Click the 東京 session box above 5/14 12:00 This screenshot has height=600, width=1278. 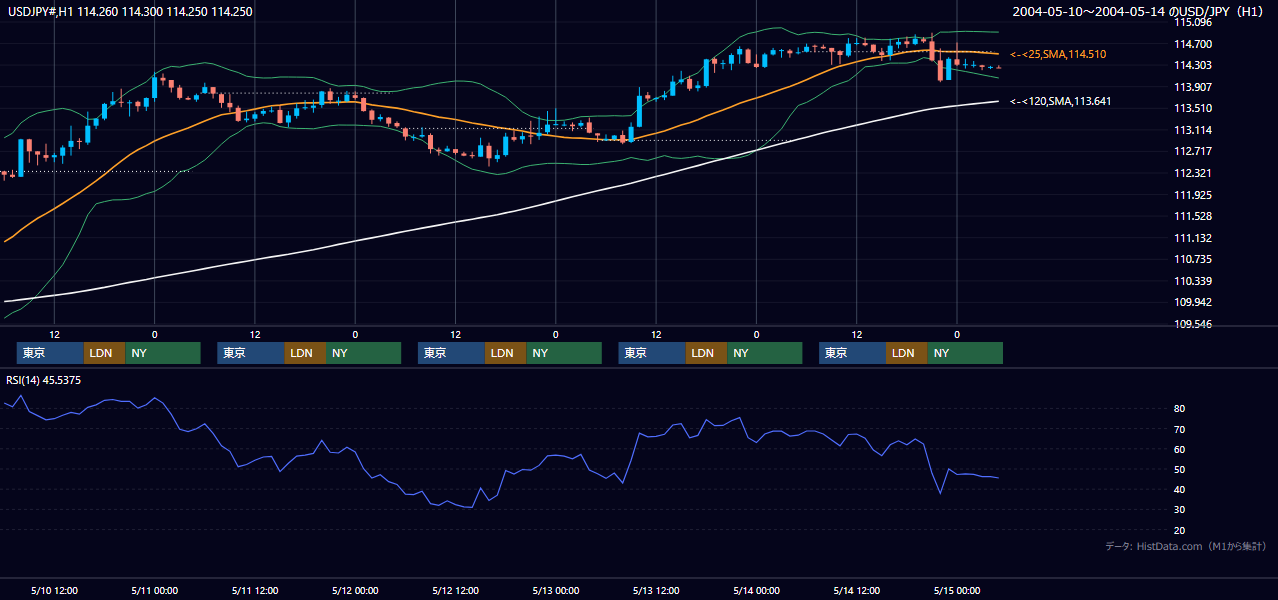coord(852,353)
